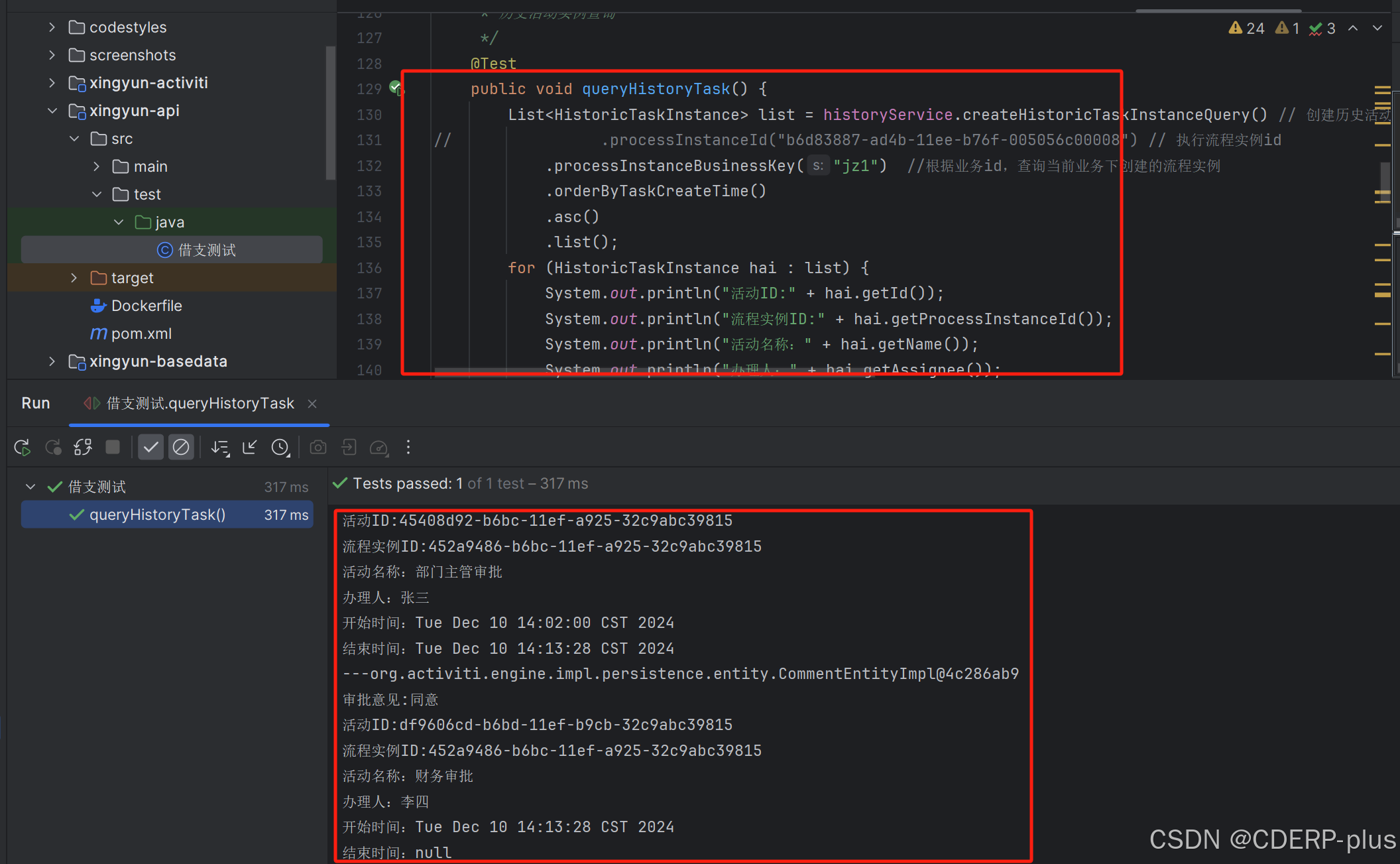
Task: Open test history clock icon
Action: pos(280,448)
